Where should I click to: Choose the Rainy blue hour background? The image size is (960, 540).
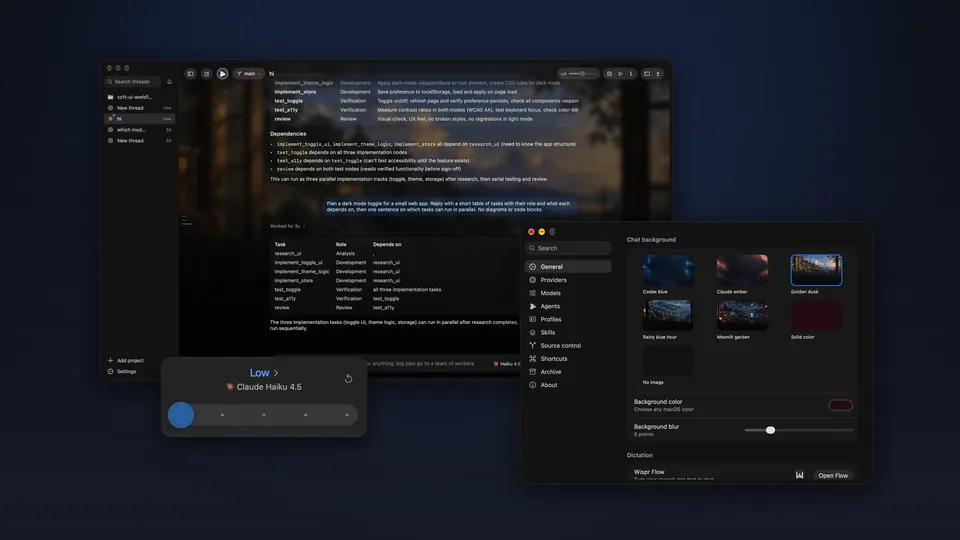click(x=668, y=315)
